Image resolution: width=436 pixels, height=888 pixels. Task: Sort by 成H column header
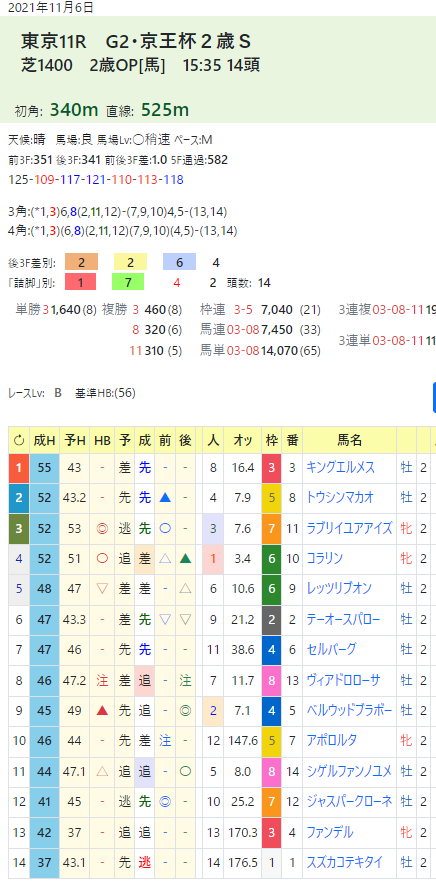click(x=44, y=440)
